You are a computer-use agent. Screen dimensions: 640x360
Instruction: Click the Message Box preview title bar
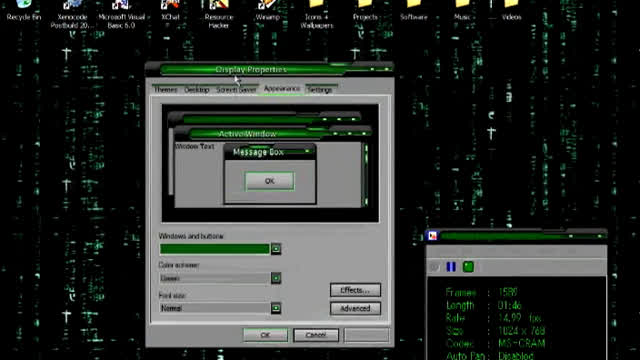coord(270,152)
